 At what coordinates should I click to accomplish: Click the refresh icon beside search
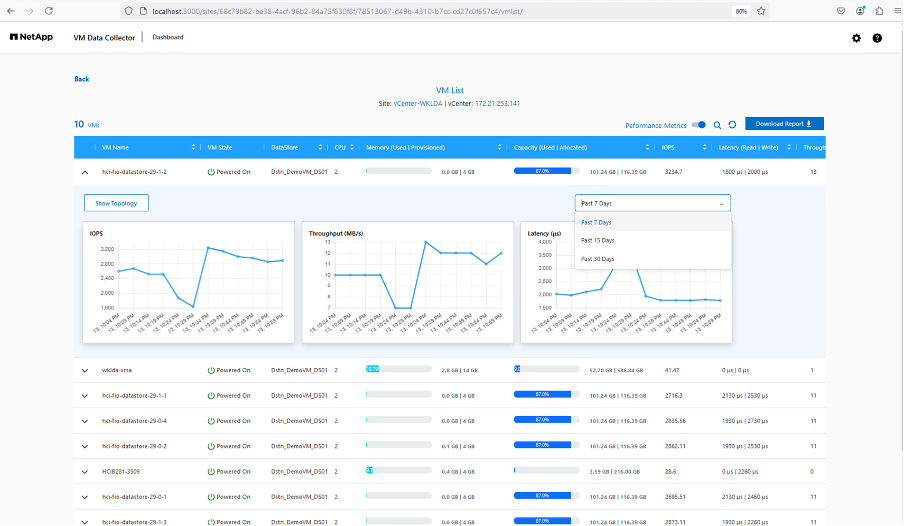pos(732,125)
